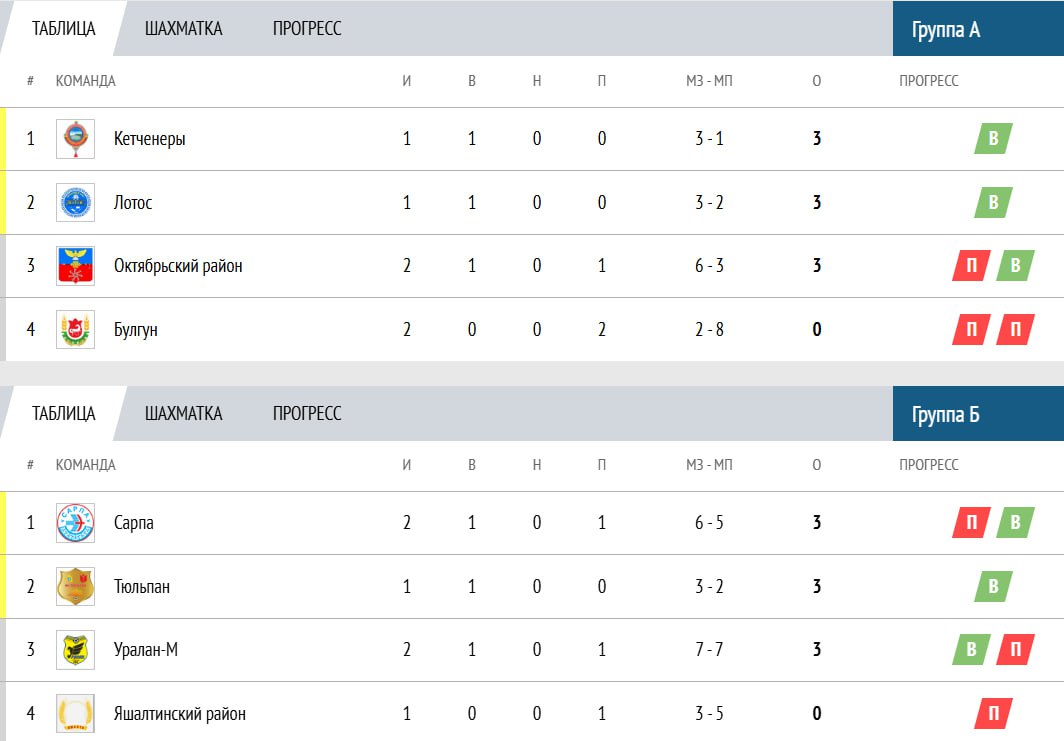1064x741 pixels.
Task: Click the Группа Б header label
Action: 946,415
